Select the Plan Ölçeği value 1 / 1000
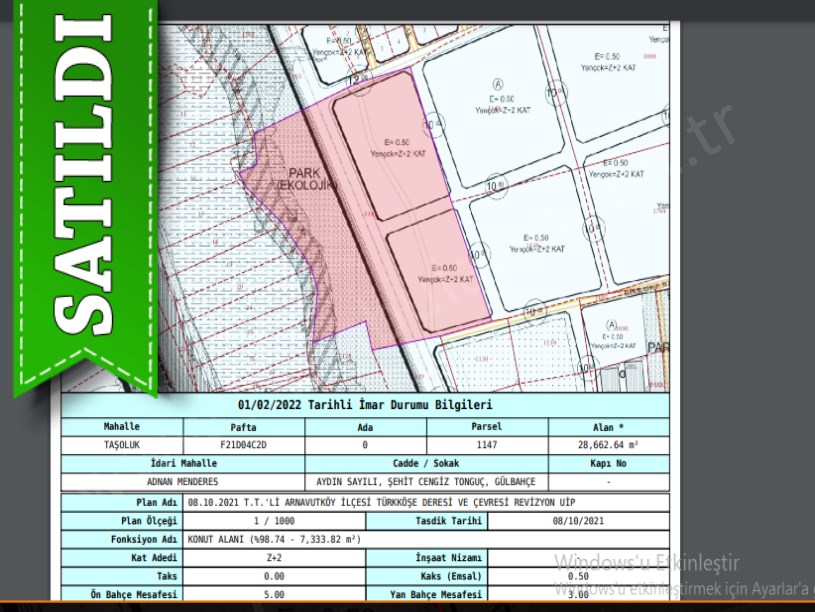Viewport: 815px width, 612px height. (x=274, y=521)
